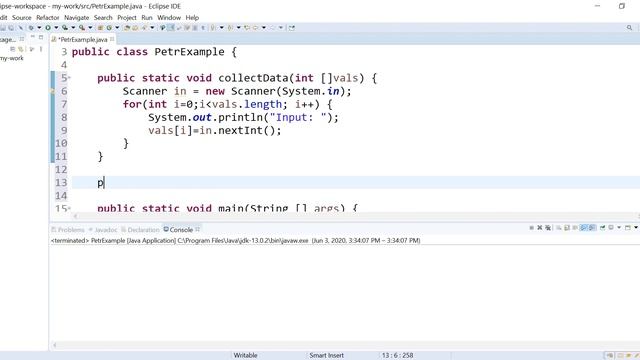Close the Console tab
The width and height of the screenshot is (640, 360).
pyautogui.click(x=198, y=229)
